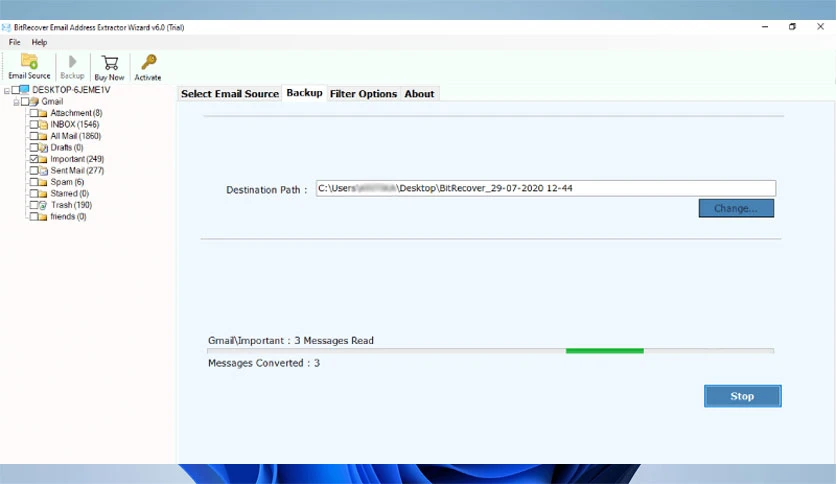Click the INBOX folder icon

pyautogui.click(x=43, y=125)
